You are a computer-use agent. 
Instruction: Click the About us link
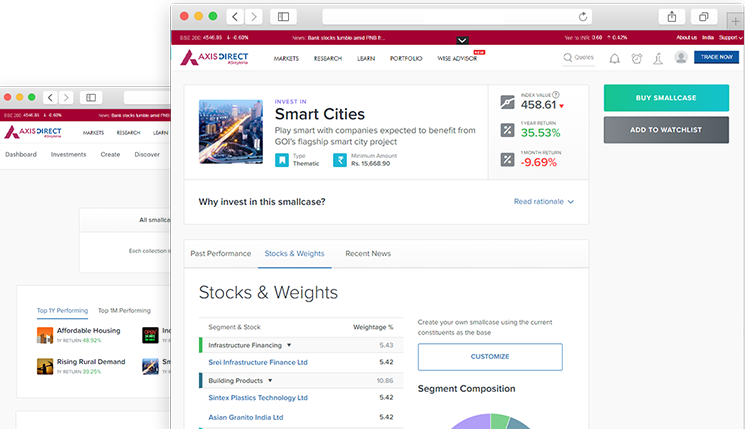[x=687, y=38]
